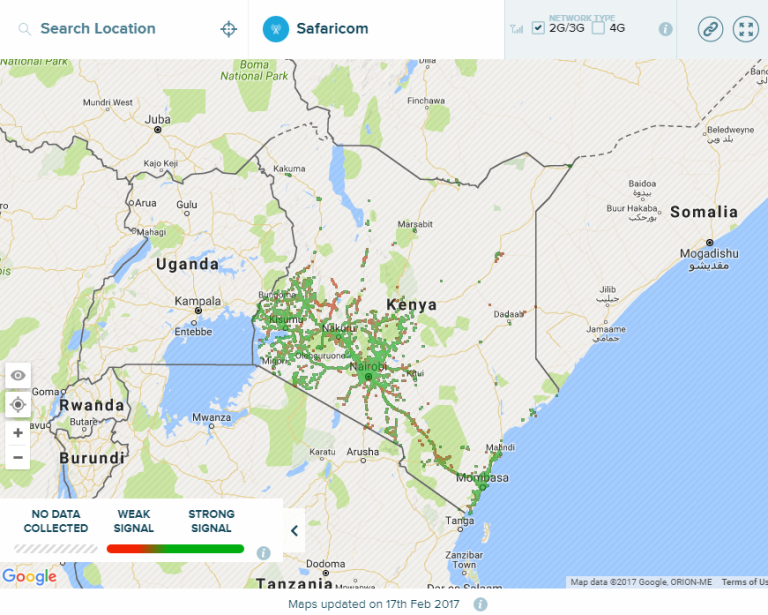Open the Google logo link
The image size is (768, 615).
point(29,576)
